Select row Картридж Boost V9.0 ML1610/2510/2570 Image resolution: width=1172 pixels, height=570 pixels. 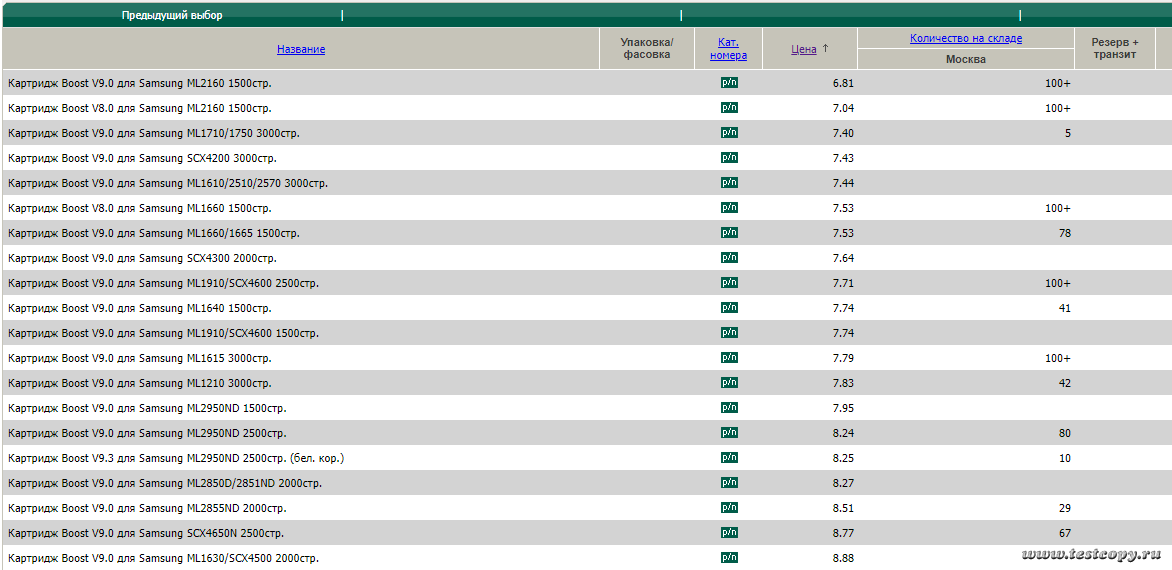(x=168, y=183)
